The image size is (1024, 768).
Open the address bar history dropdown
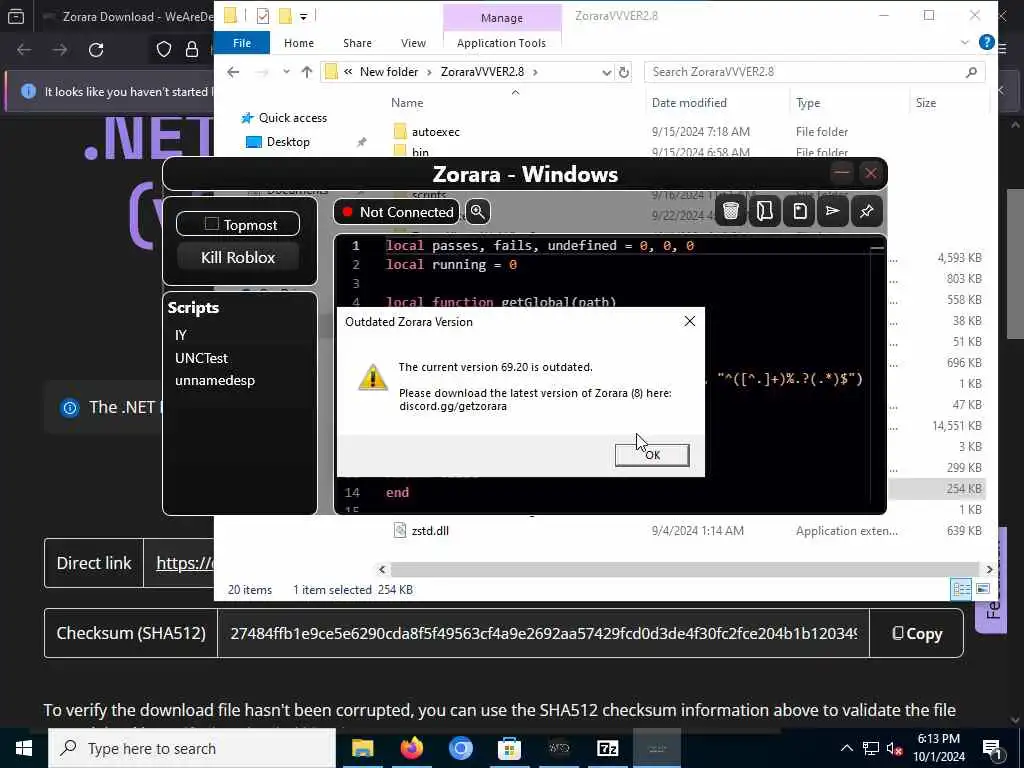[x=606, y=72]
